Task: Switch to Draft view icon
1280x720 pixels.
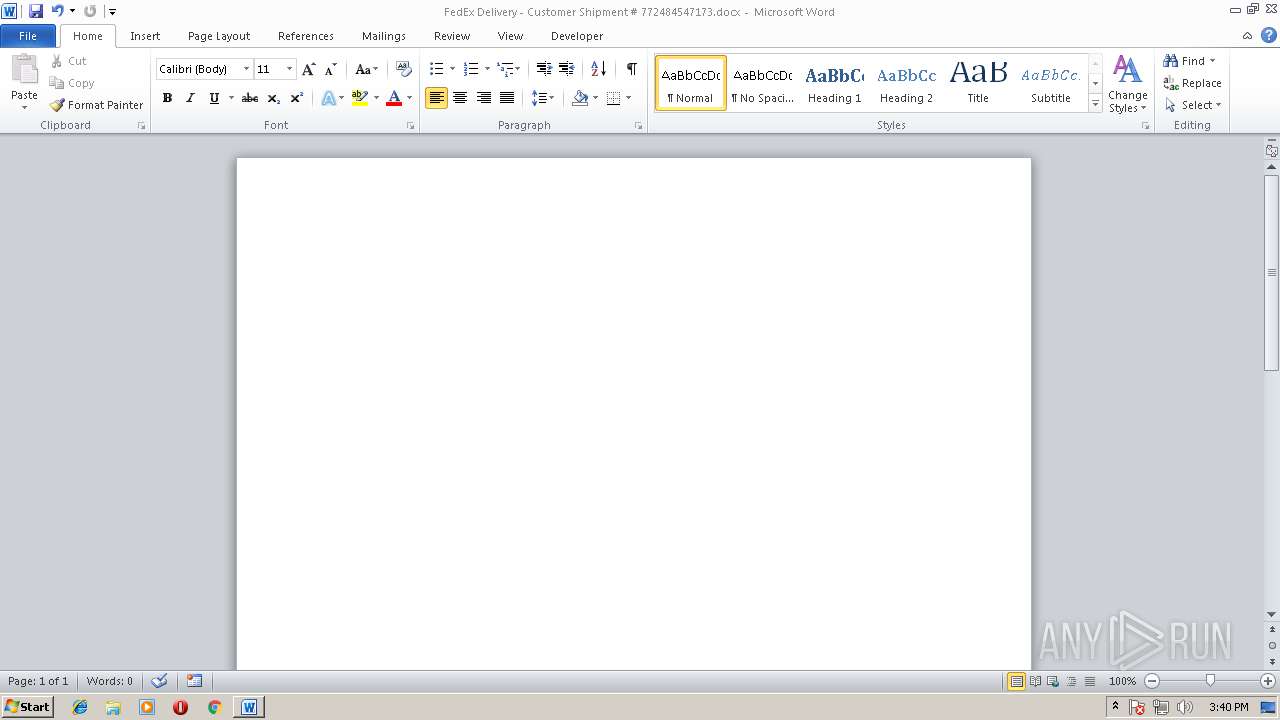Action: (1089, 681)
